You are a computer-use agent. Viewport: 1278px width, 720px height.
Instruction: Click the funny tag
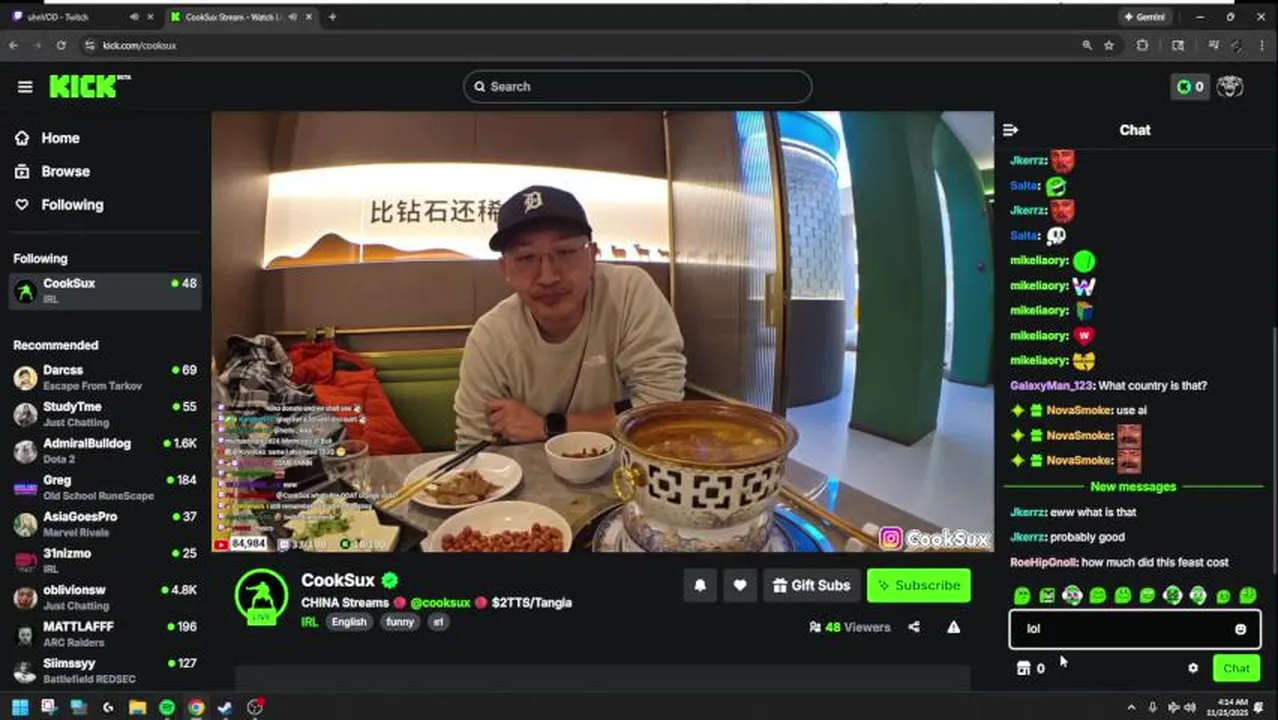pos(400,622)
